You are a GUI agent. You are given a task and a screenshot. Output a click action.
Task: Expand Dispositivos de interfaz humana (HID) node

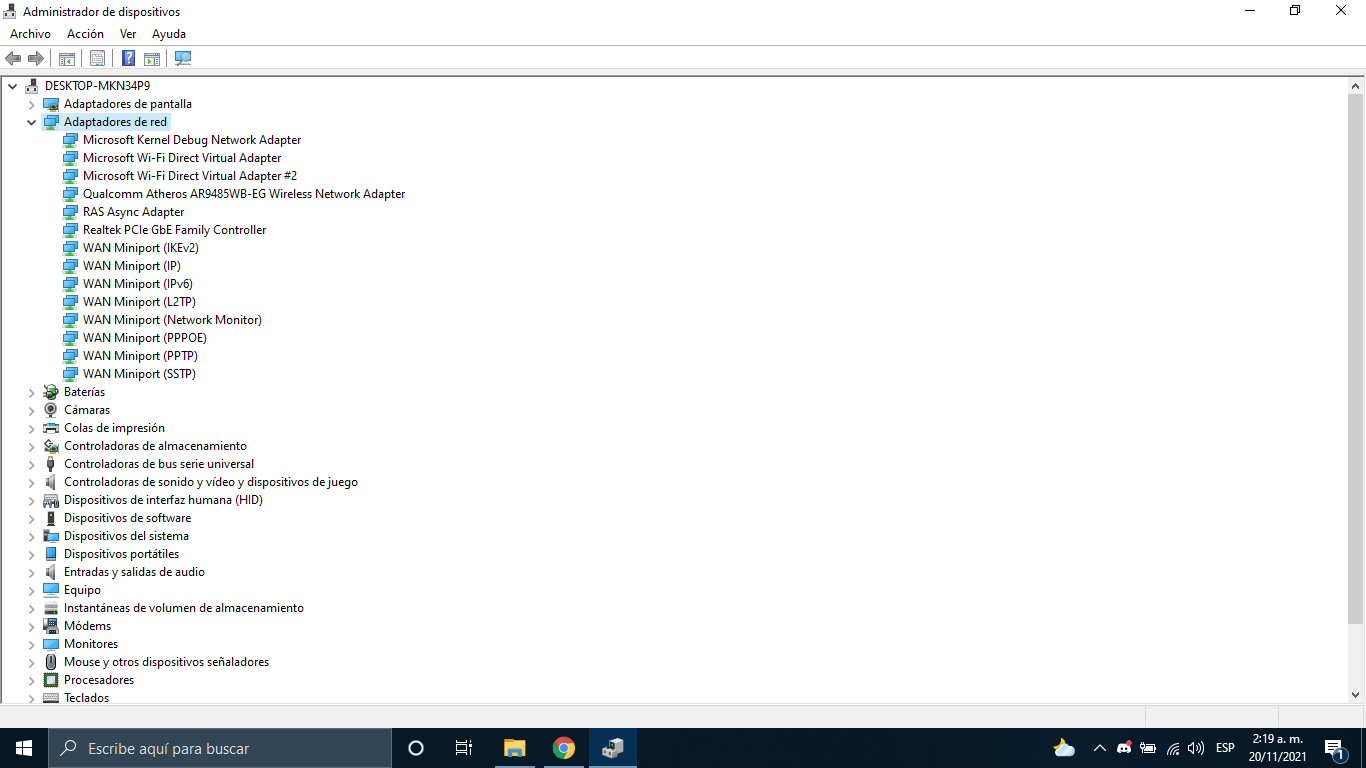click(32, 500)
